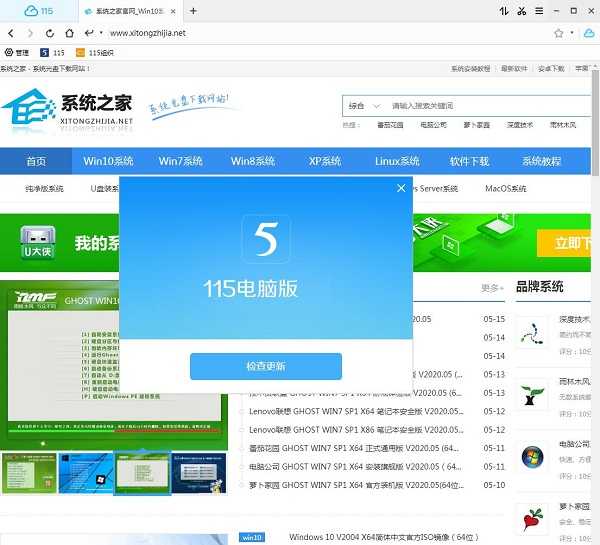Open 电脑公司 GHOST WIN7 SP1 X64 entry

tap(355, 467)
